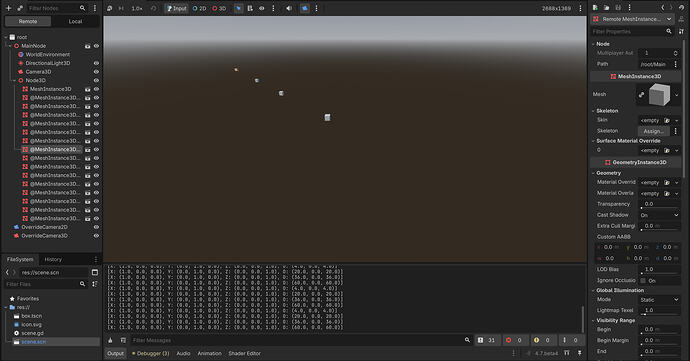The image size is (690, 361).
Task: Collapse the Geometry section
Action: tap(593, 173)
